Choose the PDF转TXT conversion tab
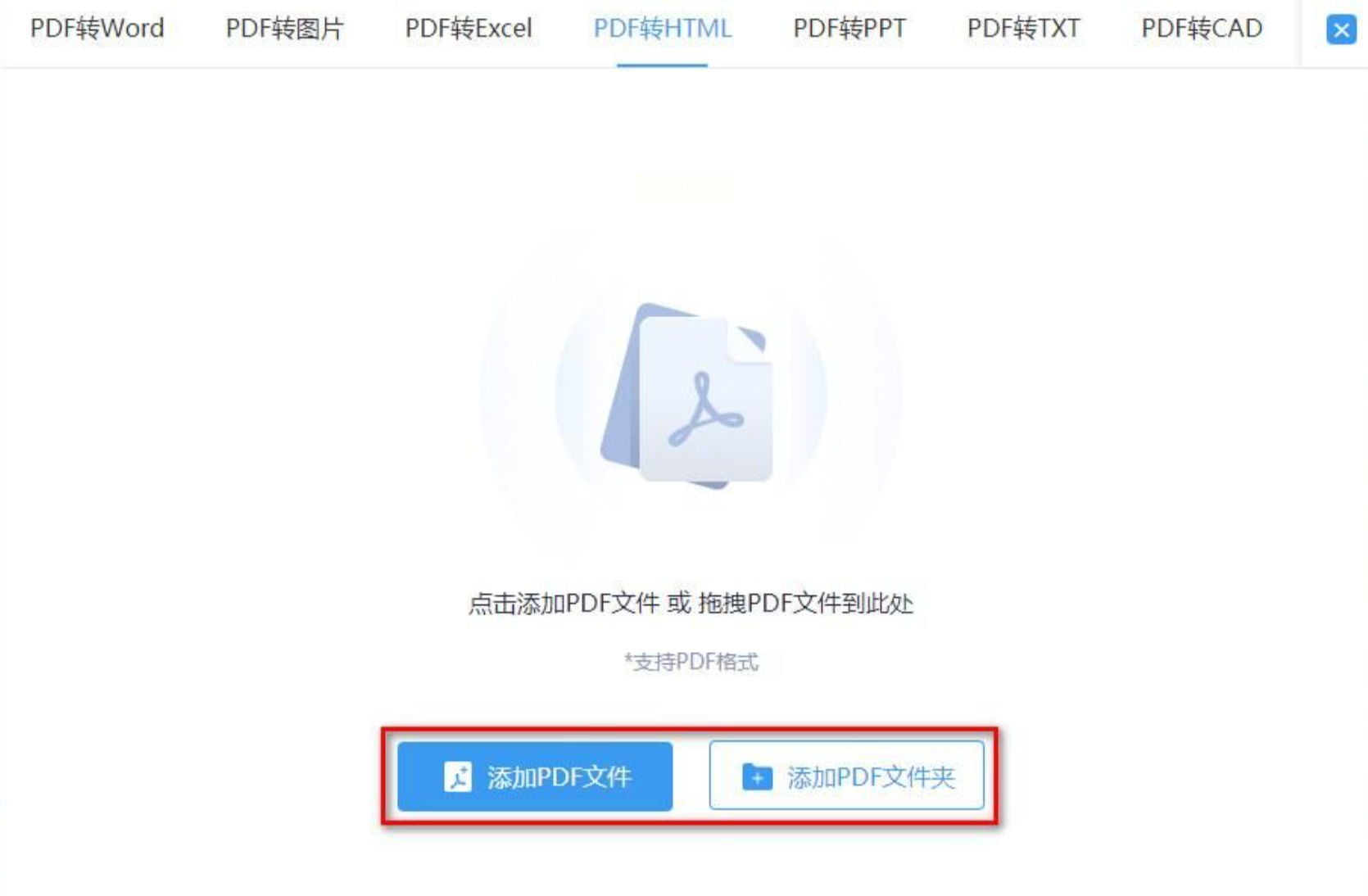The height and width of the screenshot is (896, 1368). 1023,29
